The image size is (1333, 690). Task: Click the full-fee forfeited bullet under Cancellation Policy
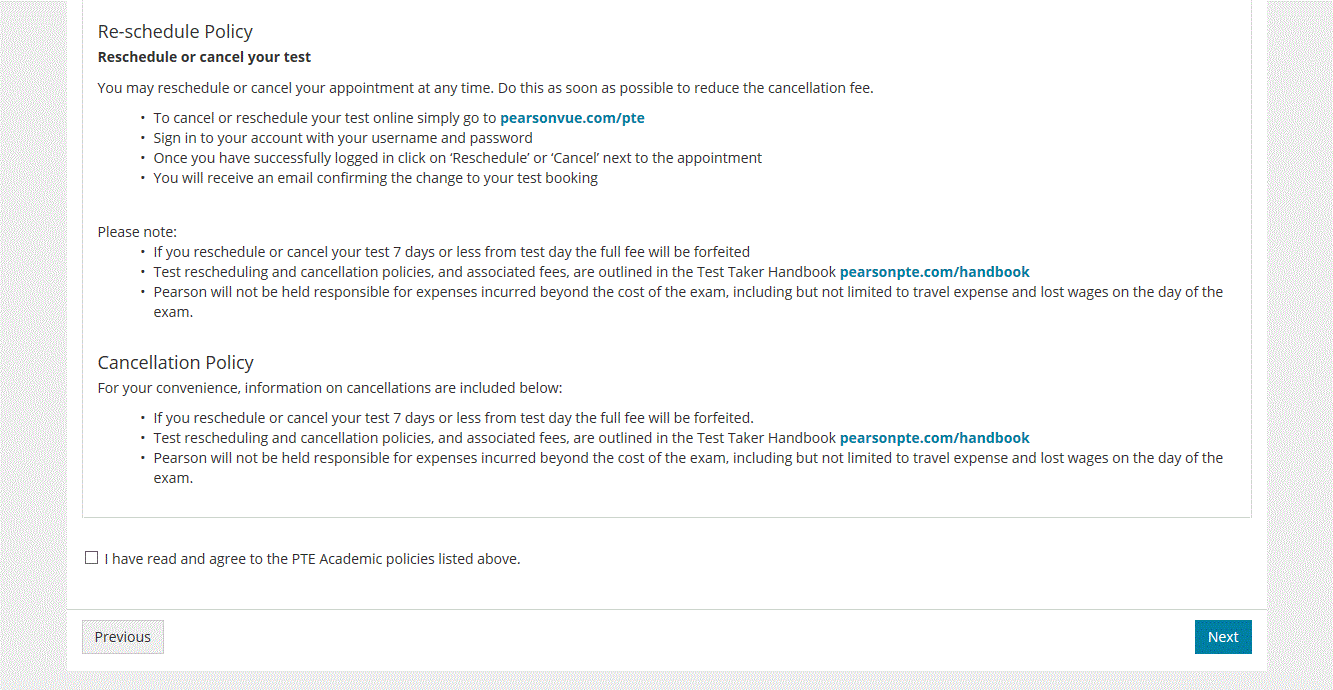[453, 418]
